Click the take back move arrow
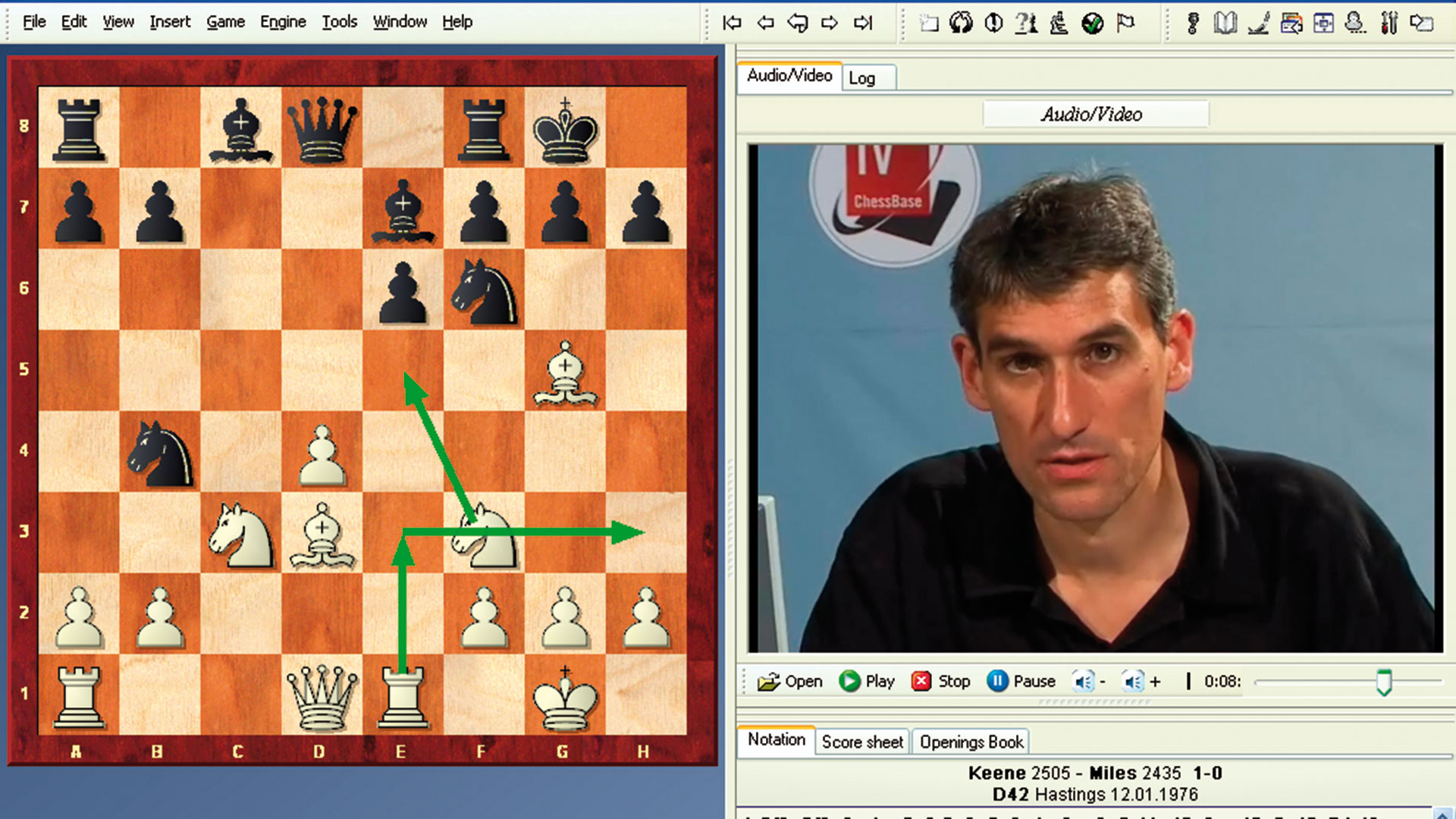This screenshot has width=1456, height=819. coord(797,24)
